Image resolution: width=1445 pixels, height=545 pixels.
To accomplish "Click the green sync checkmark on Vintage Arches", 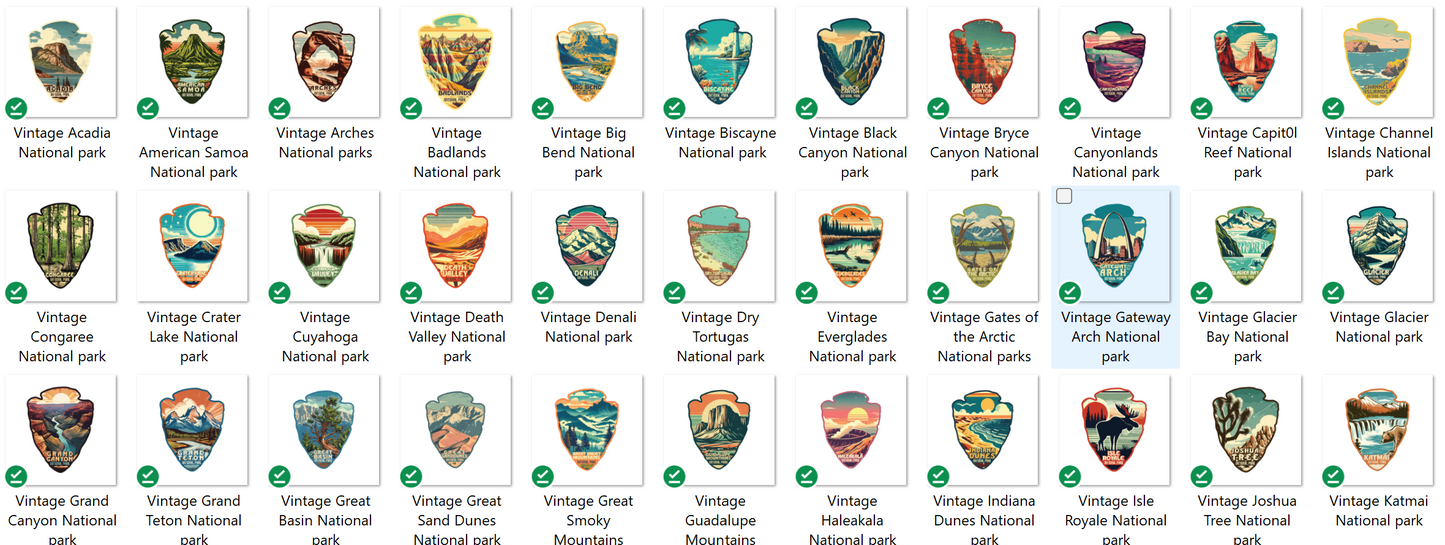I will pyautogui.click(x=280, y=108).
